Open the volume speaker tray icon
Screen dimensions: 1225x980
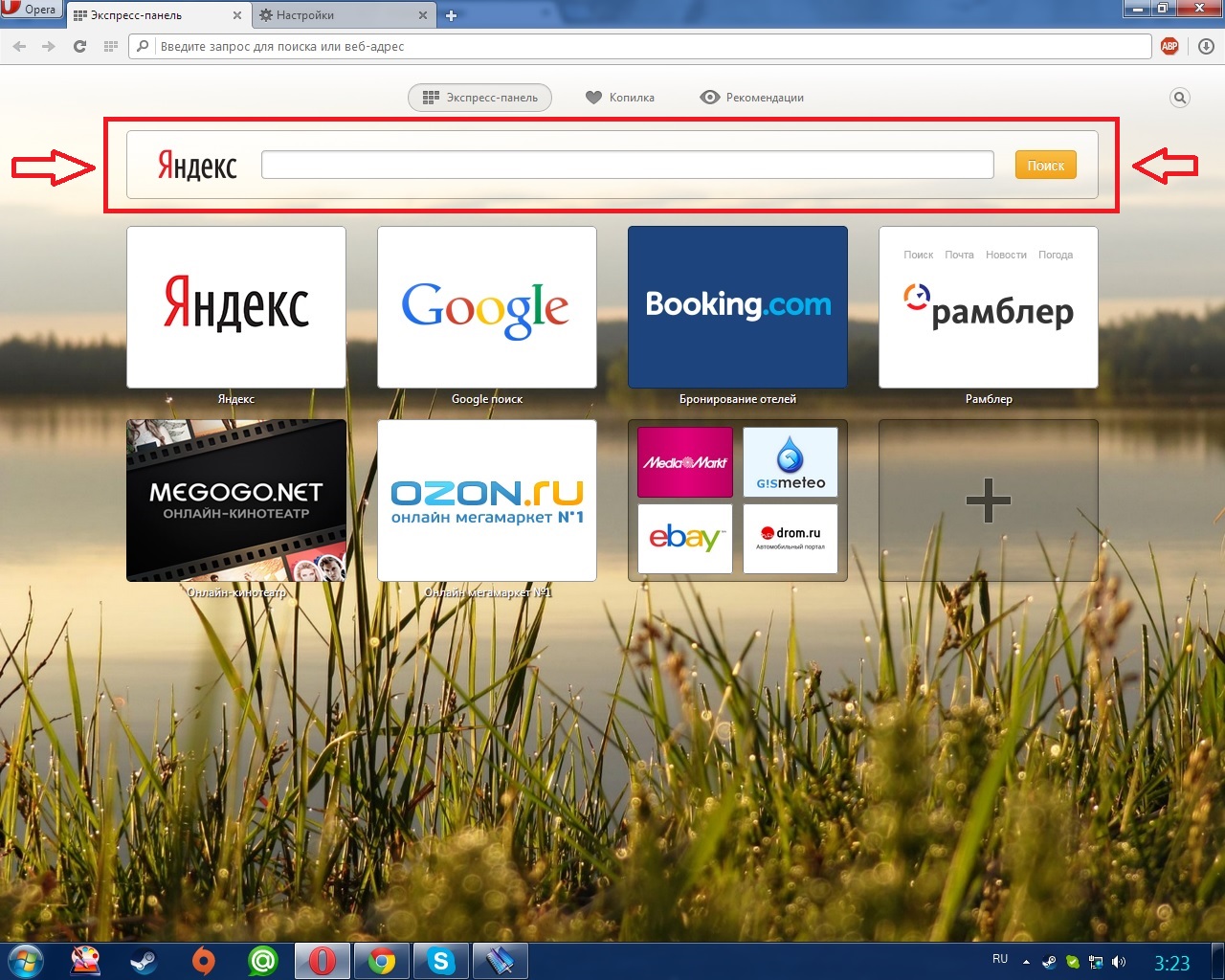[x=1119, y=962]
